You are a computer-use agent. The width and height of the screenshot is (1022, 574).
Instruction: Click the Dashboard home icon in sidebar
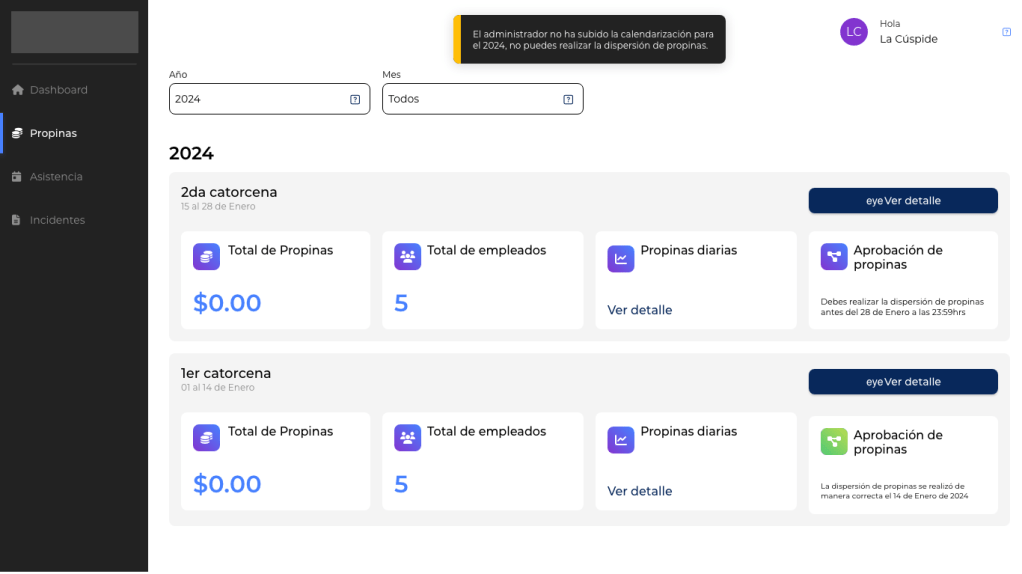click(17, 90)
